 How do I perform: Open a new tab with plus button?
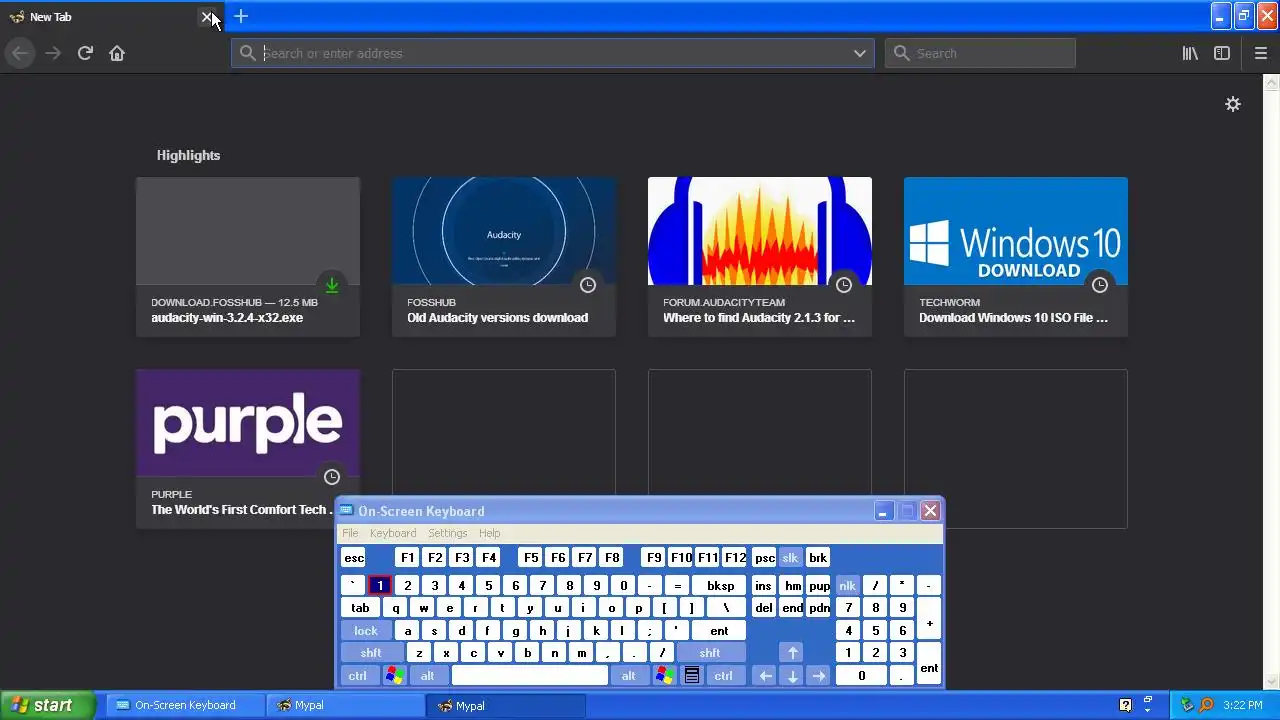(241, 16)
